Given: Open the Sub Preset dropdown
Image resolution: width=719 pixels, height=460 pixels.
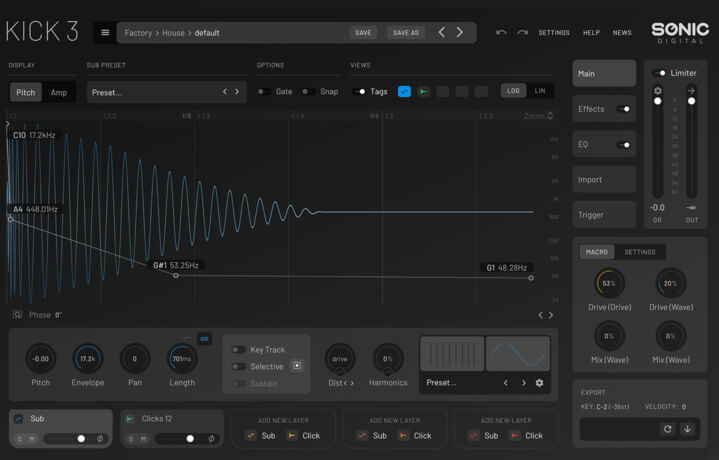Looking at the screenshot, I should click(166, 92).
